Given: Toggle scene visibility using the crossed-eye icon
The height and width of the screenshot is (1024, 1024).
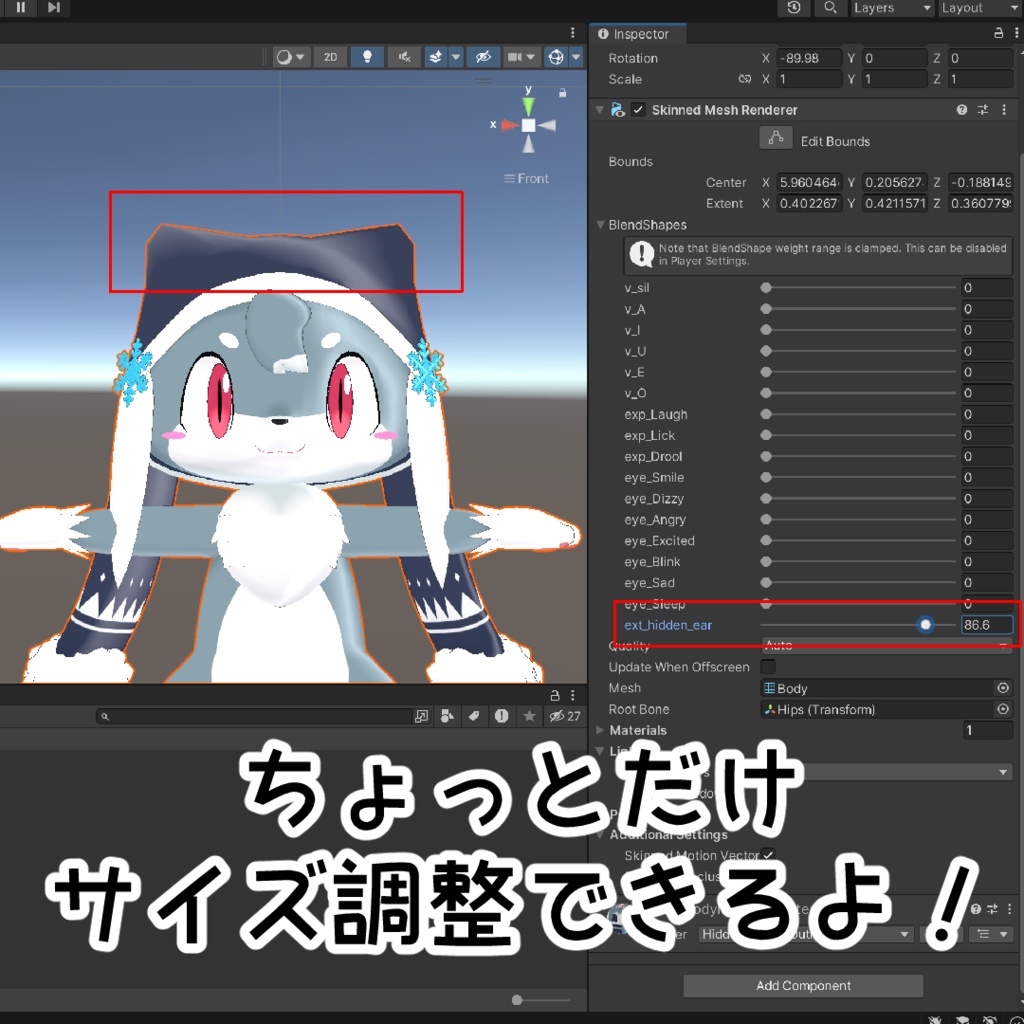Looking at the screenshot, I should 483,56.
